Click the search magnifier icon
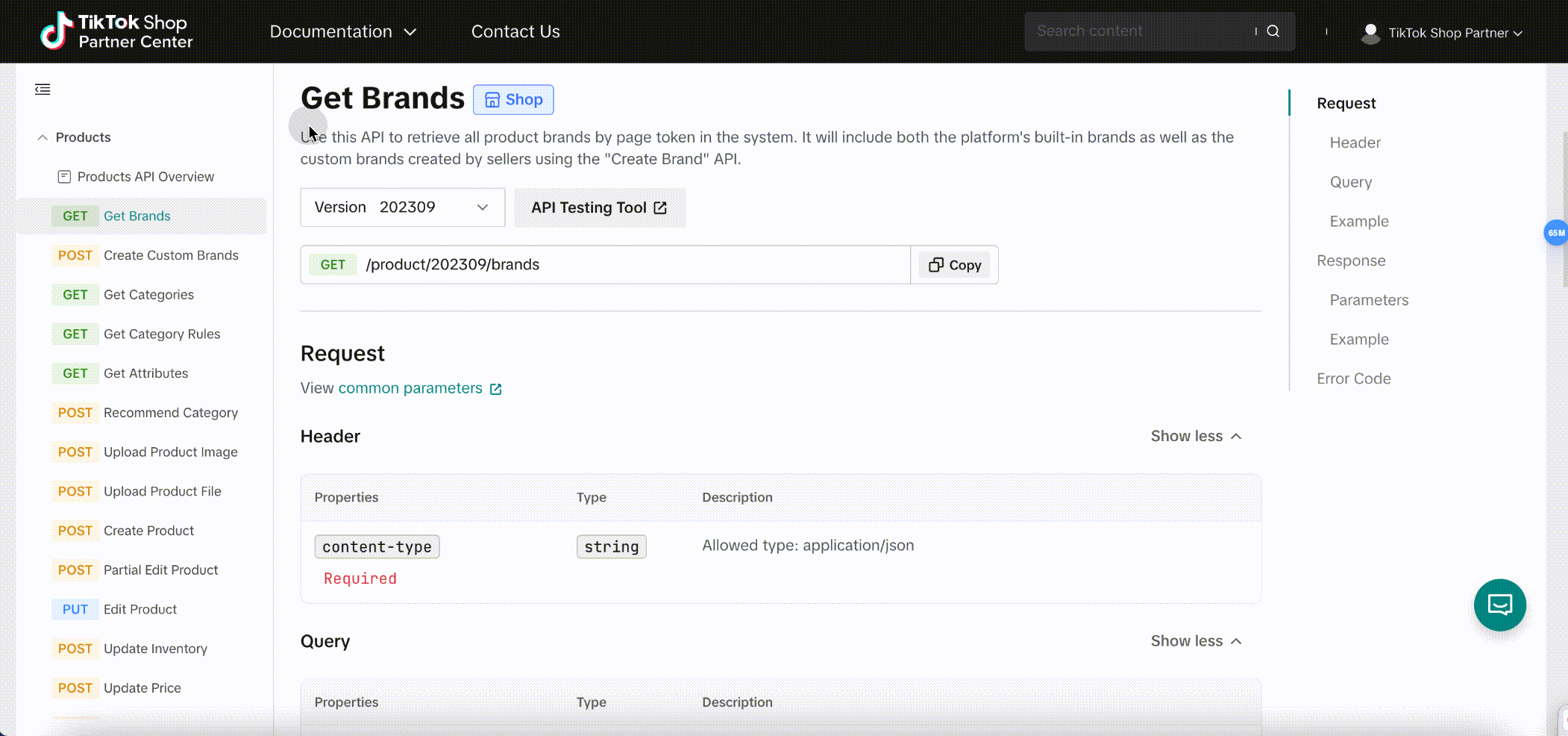1568x736 pixels. 1273,31
